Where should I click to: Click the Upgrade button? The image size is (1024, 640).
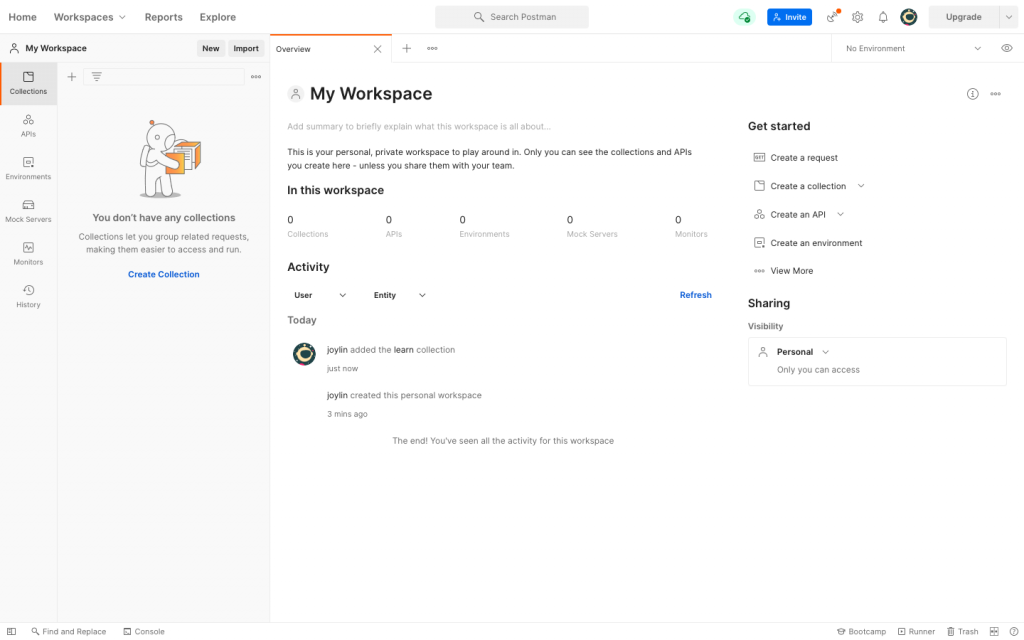(963, 17)
